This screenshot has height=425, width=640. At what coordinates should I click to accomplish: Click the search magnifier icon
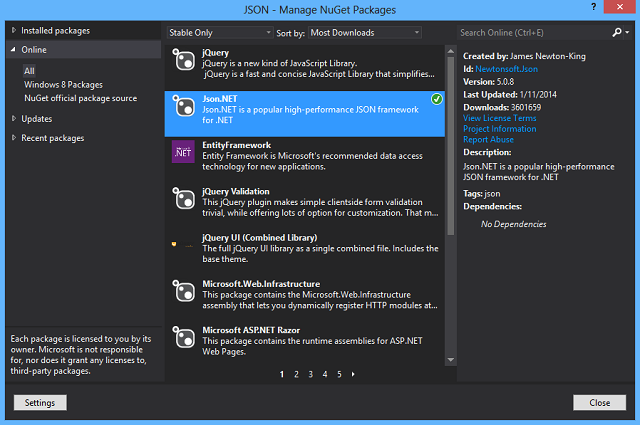(617, 32)
